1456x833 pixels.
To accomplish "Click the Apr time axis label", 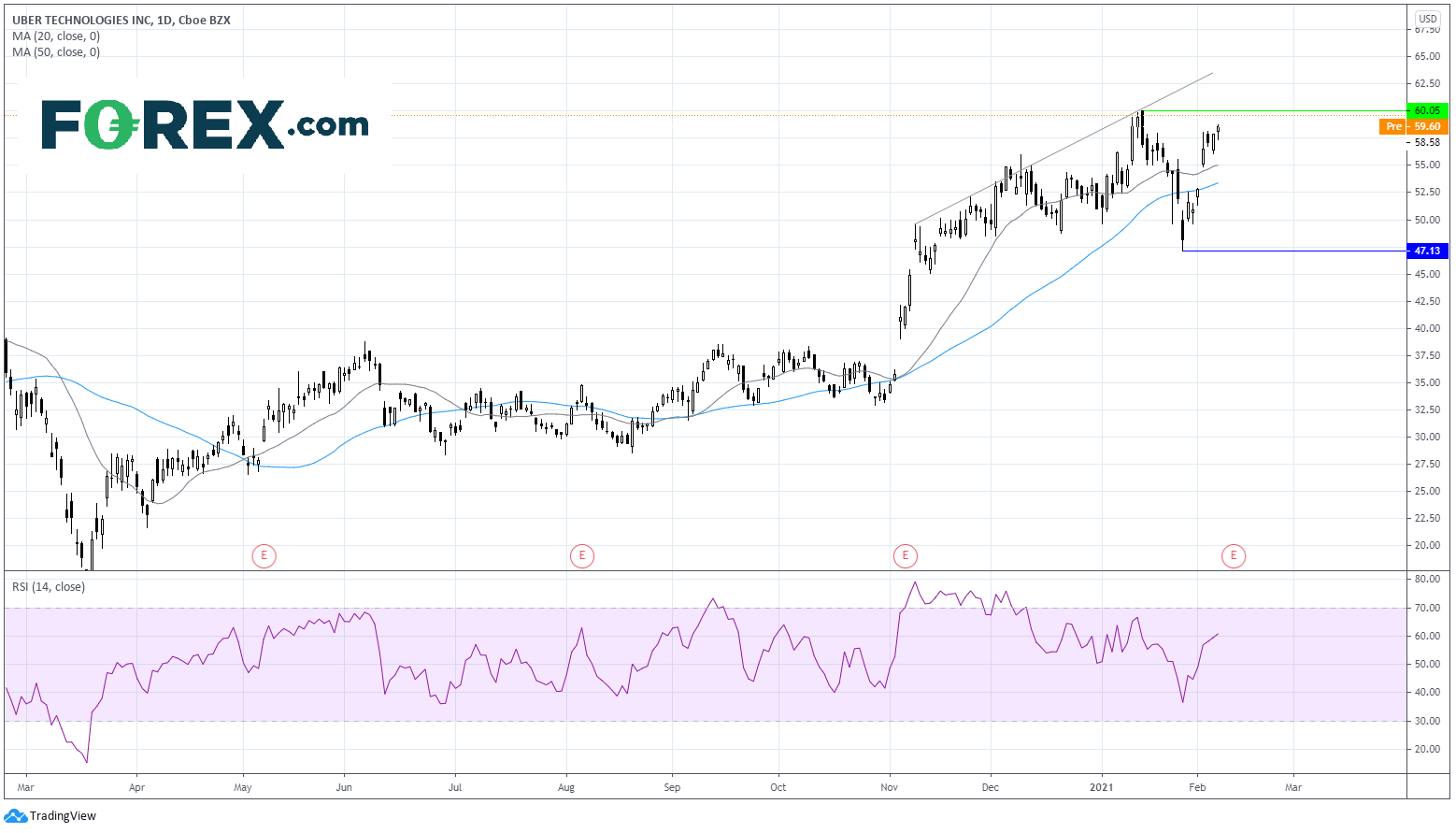I will tap(136, 787).
